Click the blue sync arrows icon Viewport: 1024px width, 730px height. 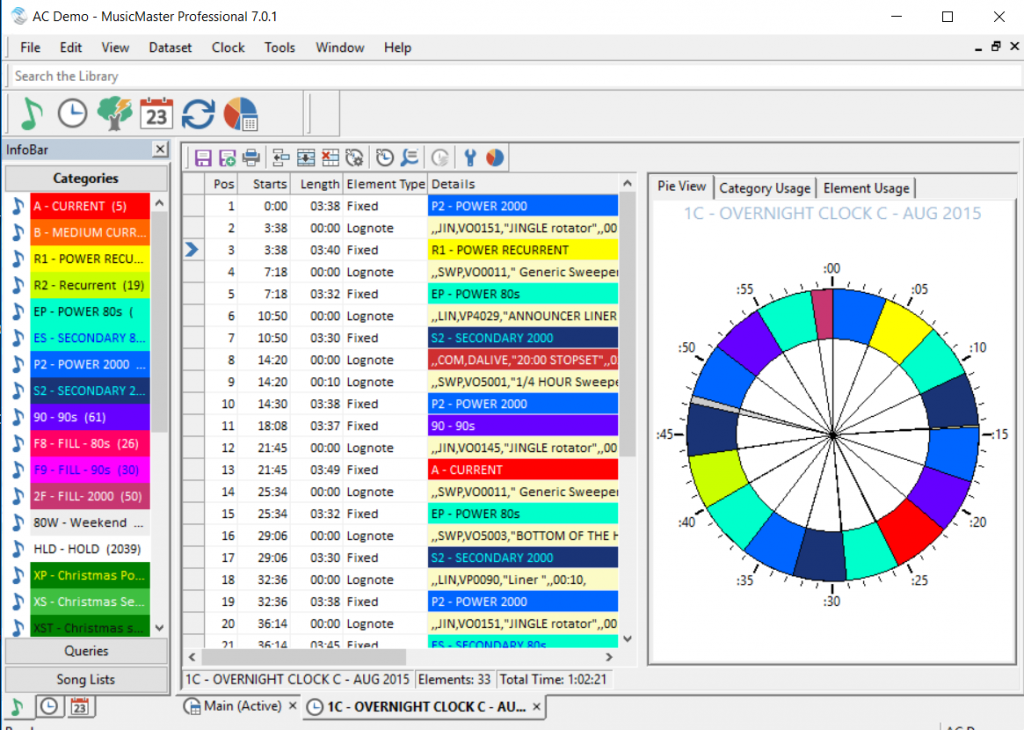(198, 114)
